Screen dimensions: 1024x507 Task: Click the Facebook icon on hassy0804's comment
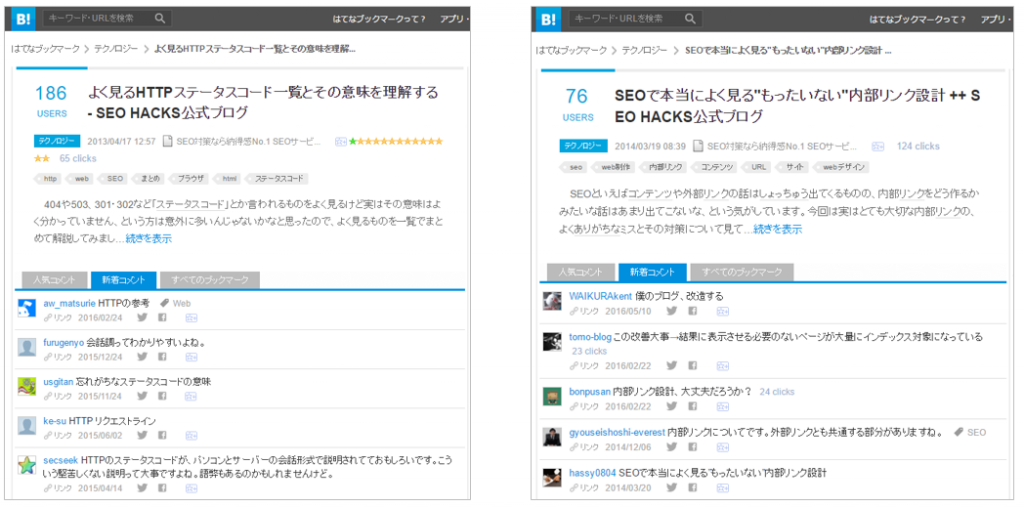(x=692, y=487)
